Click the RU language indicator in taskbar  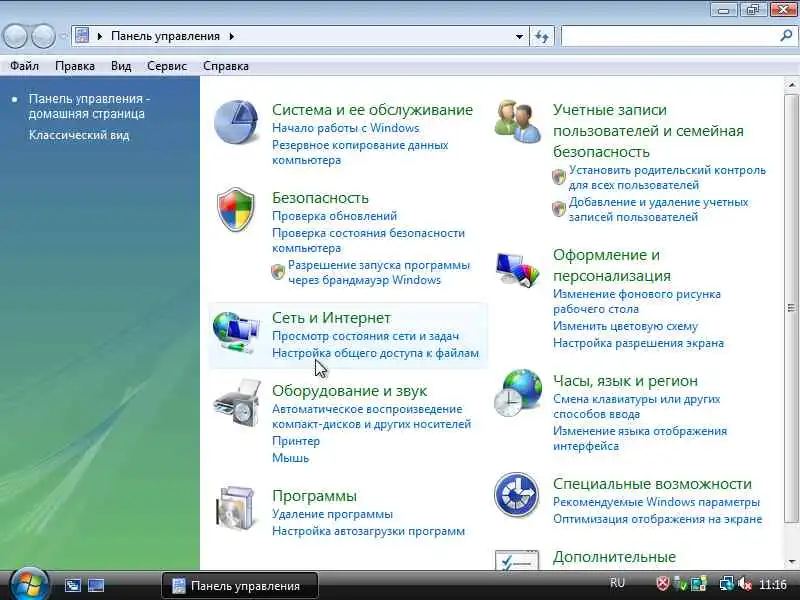point(617,583)
